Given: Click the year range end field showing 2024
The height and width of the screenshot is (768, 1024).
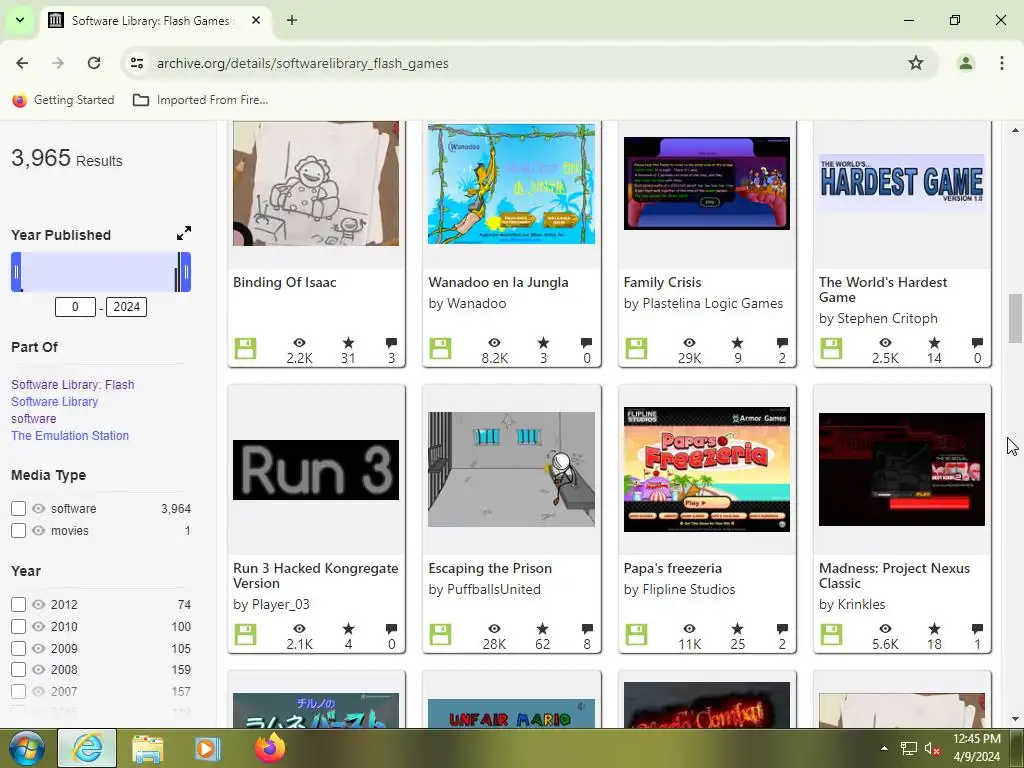Looking at the screenshot, I should pos(126,307).
